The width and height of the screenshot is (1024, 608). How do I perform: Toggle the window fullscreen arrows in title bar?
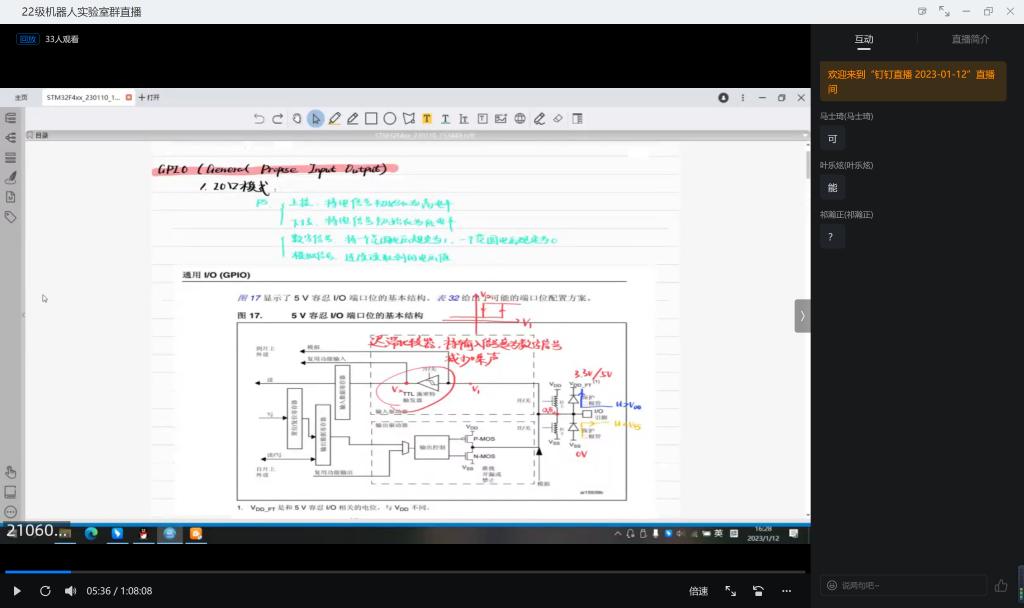944,11
